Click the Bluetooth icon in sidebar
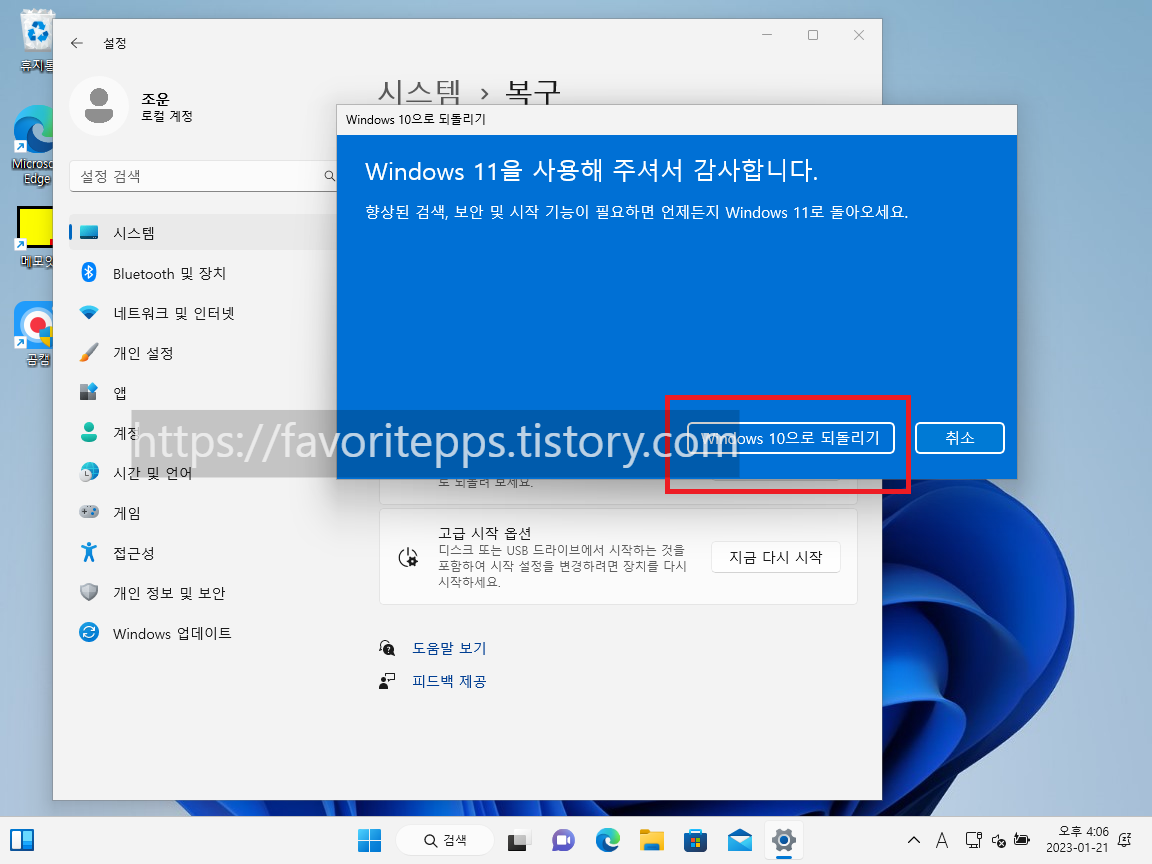This screenshot has height=864, width=1152. click(x=89, y=273)
